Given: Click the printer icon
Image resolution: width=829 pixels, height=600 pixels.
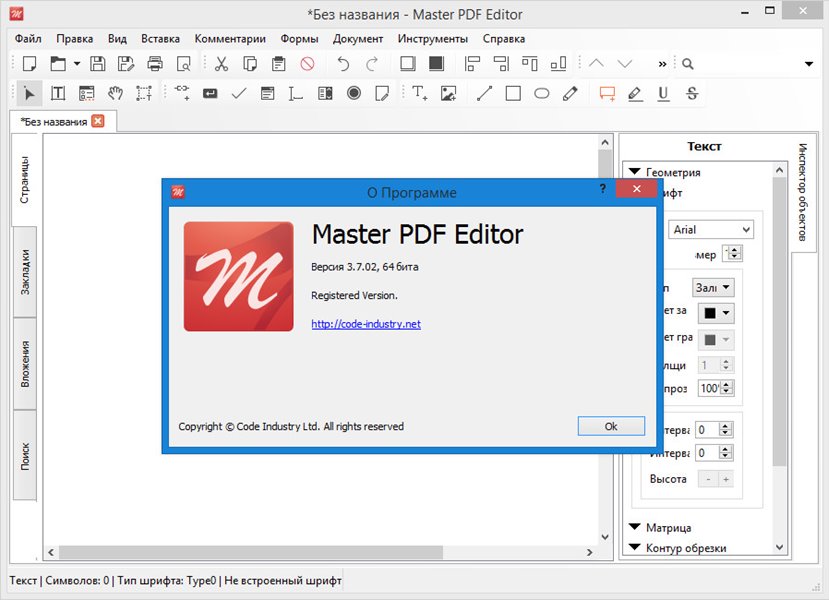Looking at the screenshot, I should [155, 64].
